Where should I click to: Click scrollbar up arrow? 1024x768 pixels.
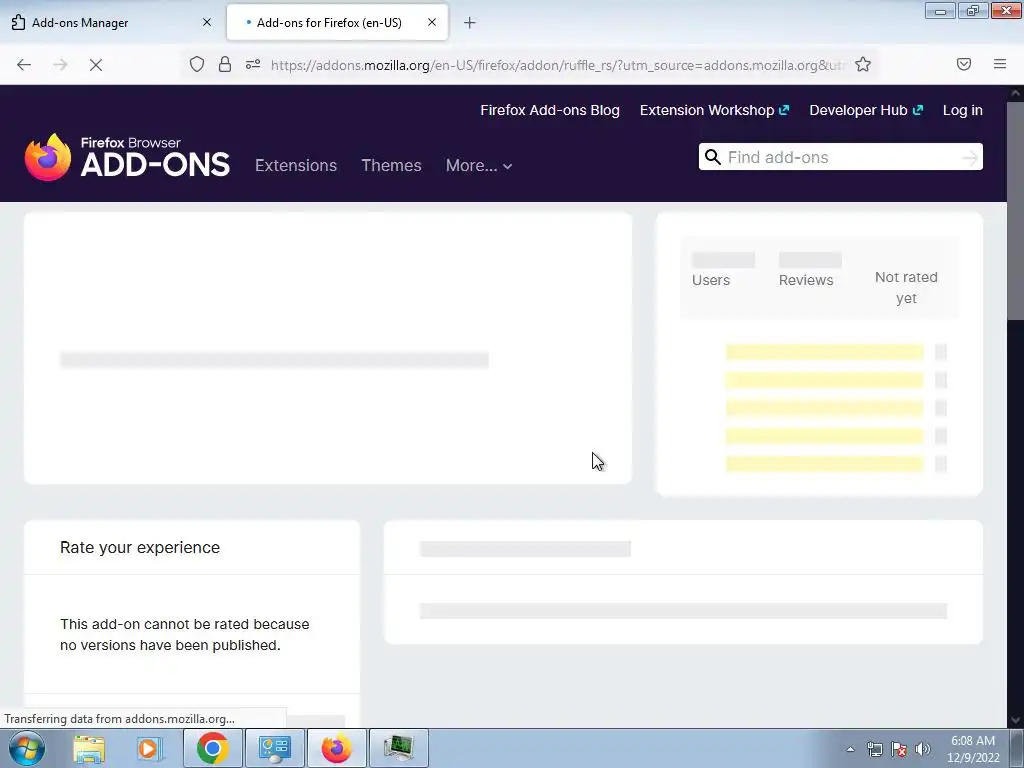[x=1015, y=93]
